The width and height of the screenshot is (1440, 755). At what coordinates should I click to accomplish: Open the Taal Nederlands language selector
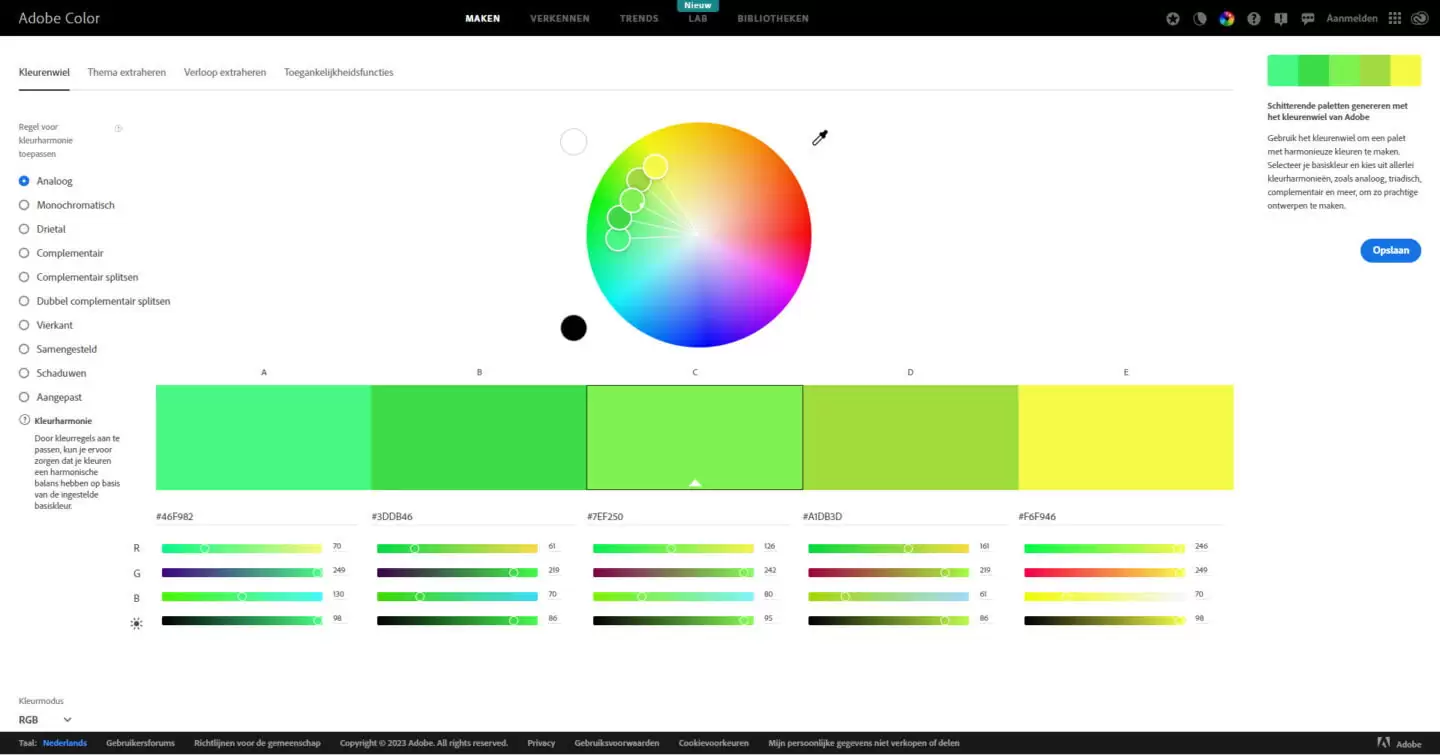pos(64,742)
